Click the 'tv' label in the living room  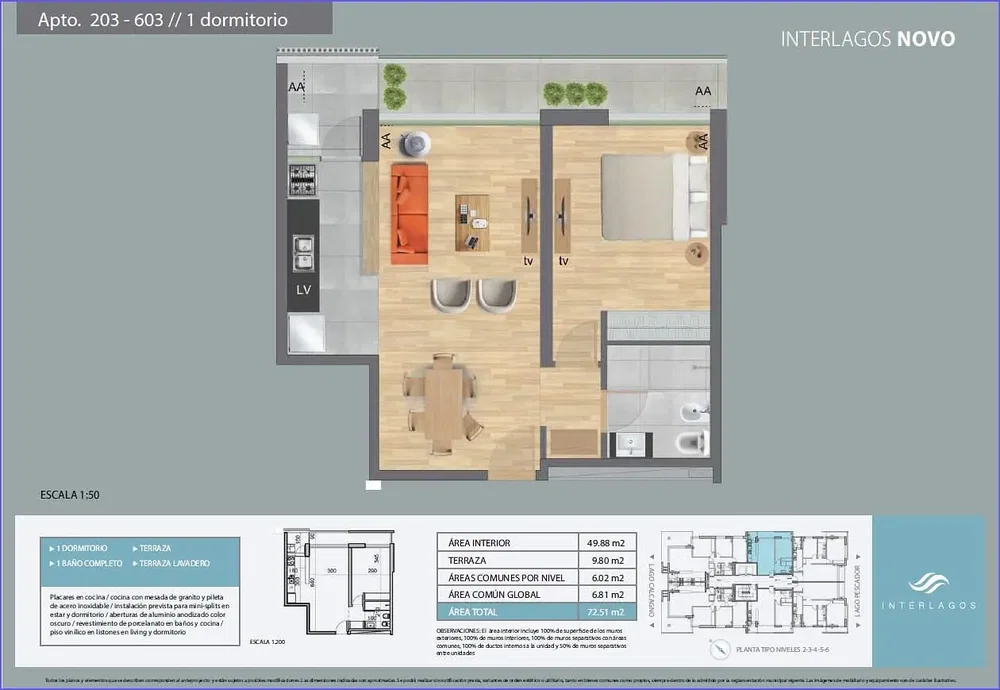pos(528,261)
